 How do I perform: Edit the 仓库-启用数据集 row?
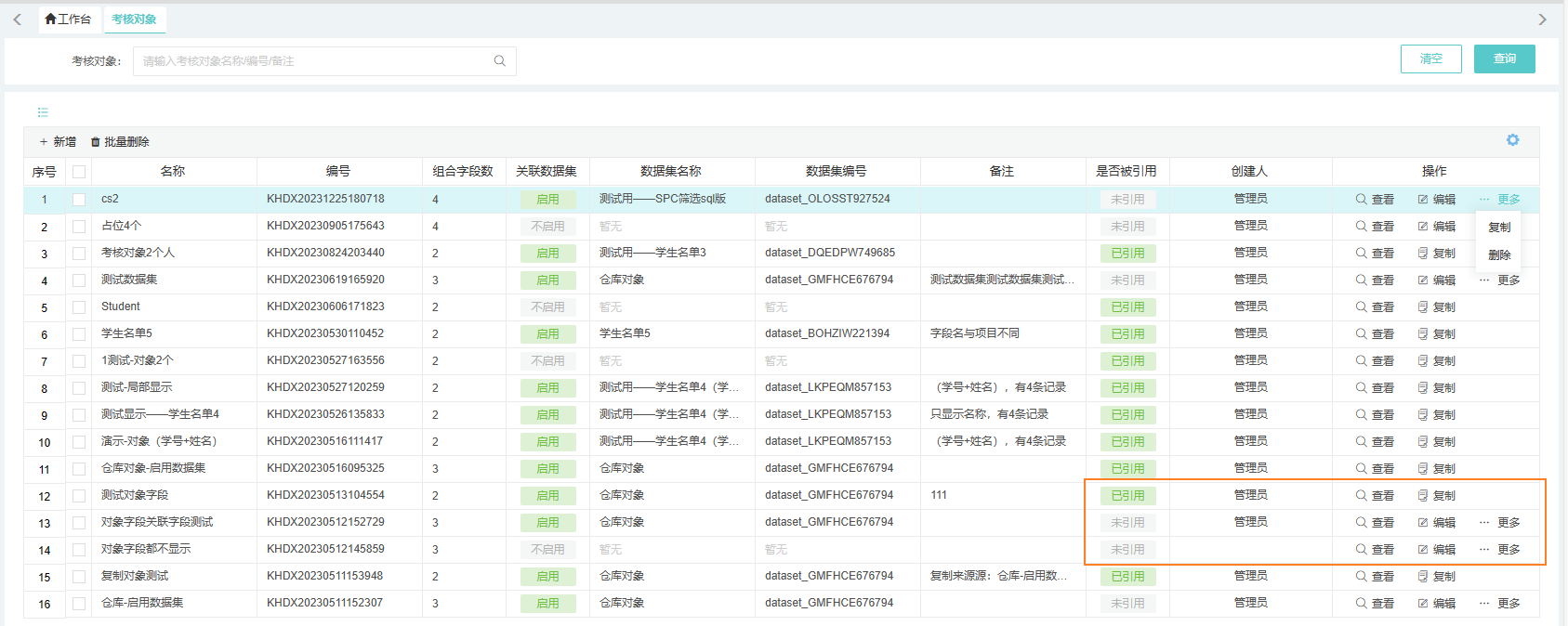(x=1436, y=604)
